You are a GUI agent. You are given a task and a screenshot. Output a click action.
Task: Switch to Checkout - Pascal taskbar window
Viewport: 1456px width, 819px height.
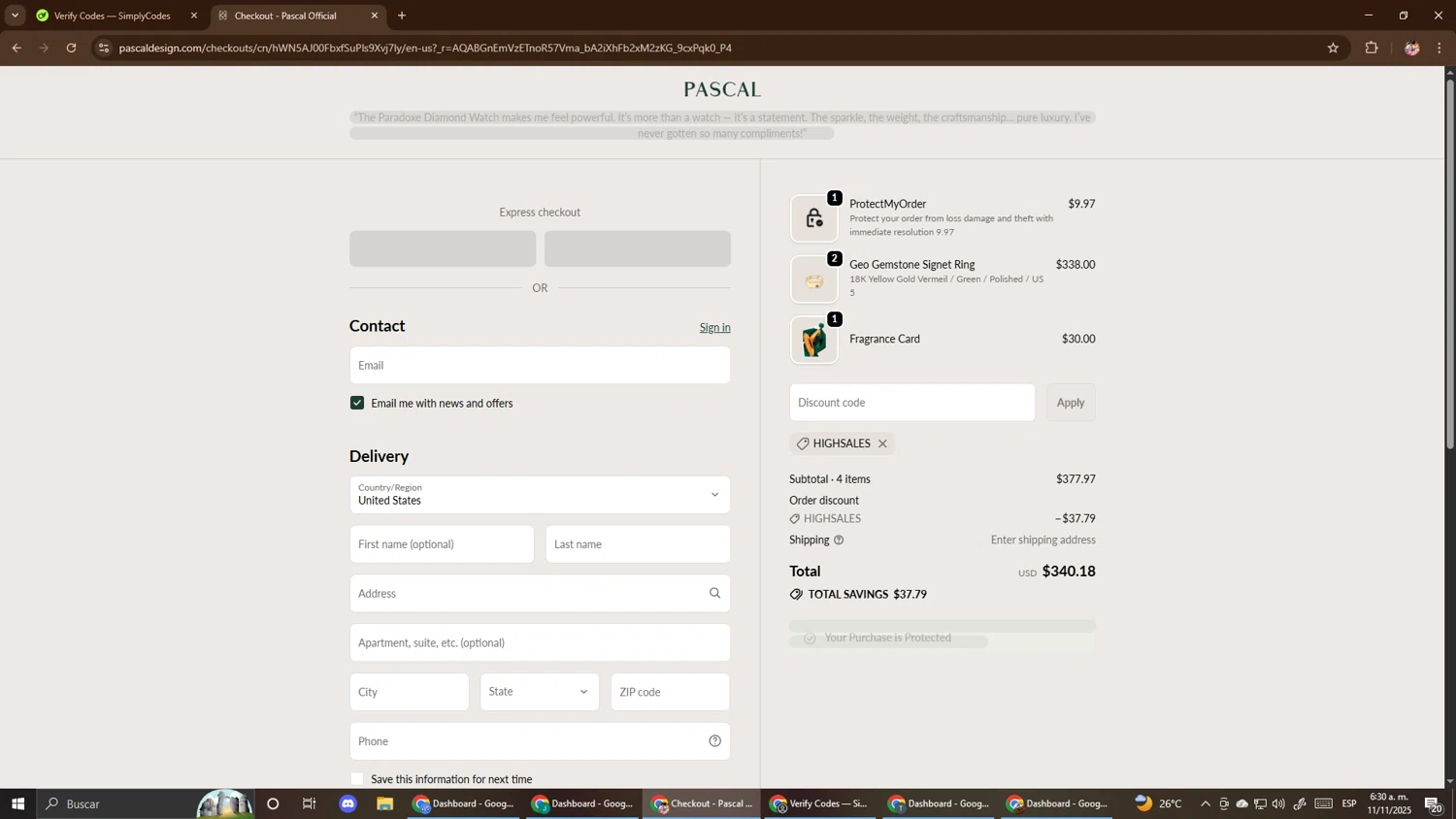(703, 803)
